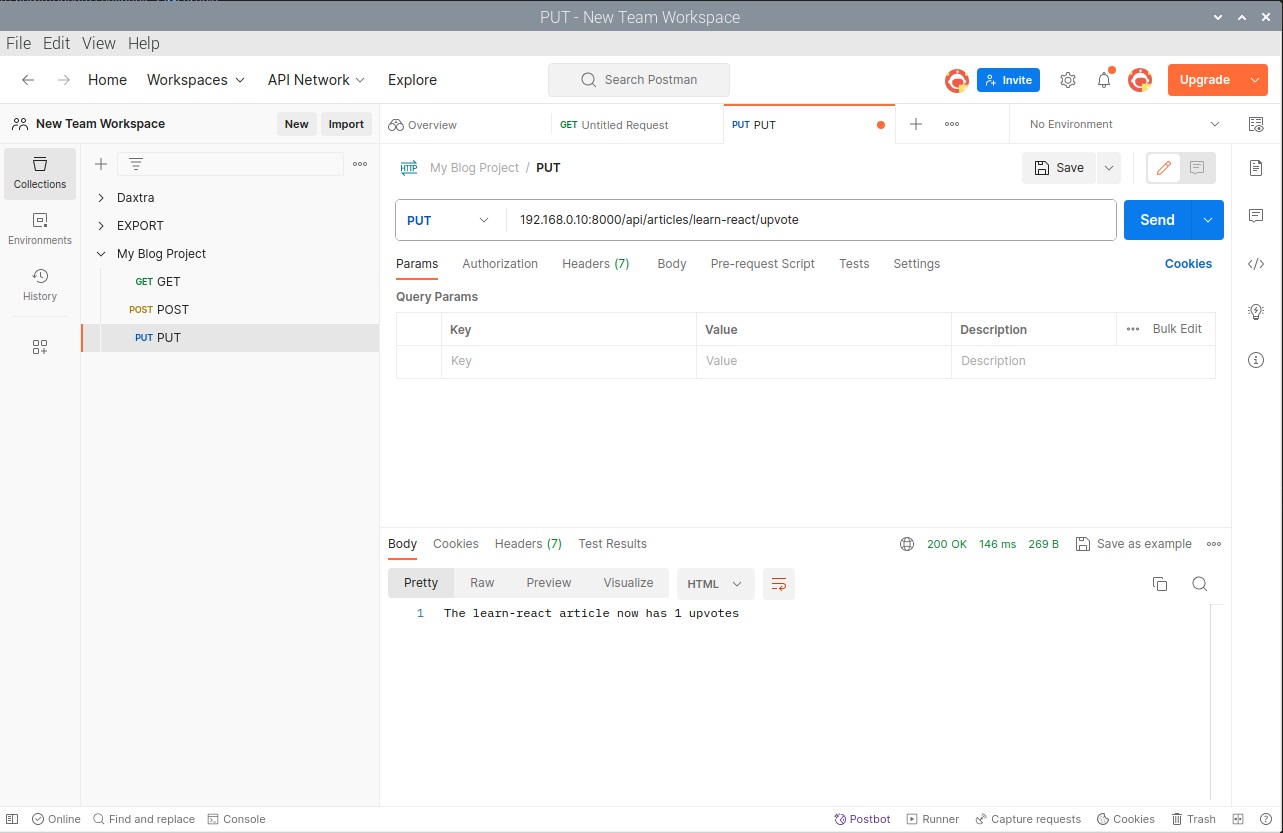Select the POST request in tree
This screenshot has height=833, width=1283.
click(230, 310)
